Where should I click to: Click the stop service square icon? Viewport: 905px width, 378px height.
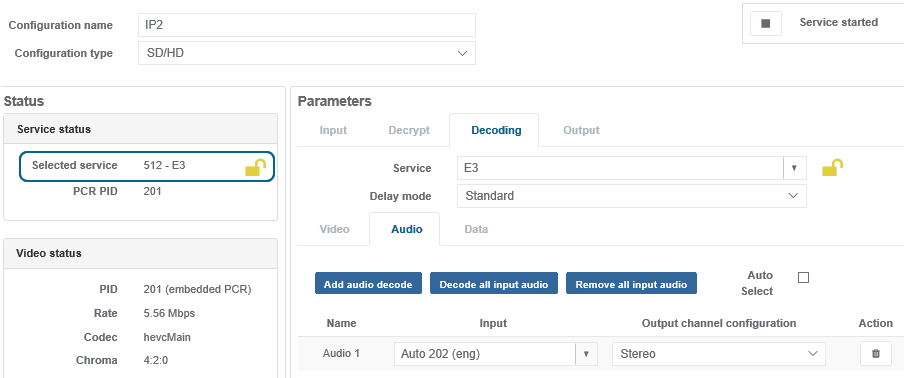766,24
